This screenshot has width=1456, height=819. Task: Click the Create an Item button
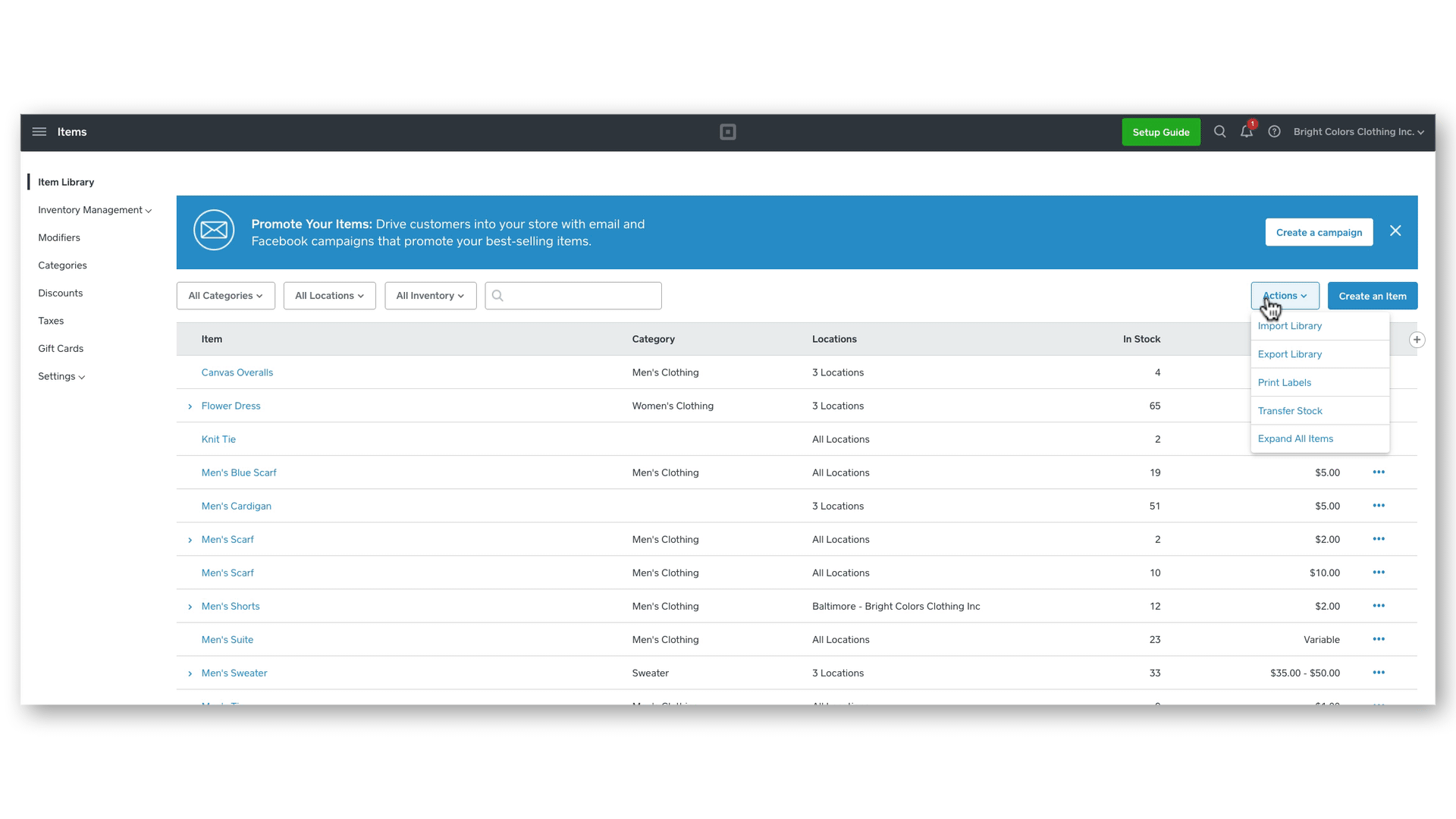click(x=1372, y=296)
